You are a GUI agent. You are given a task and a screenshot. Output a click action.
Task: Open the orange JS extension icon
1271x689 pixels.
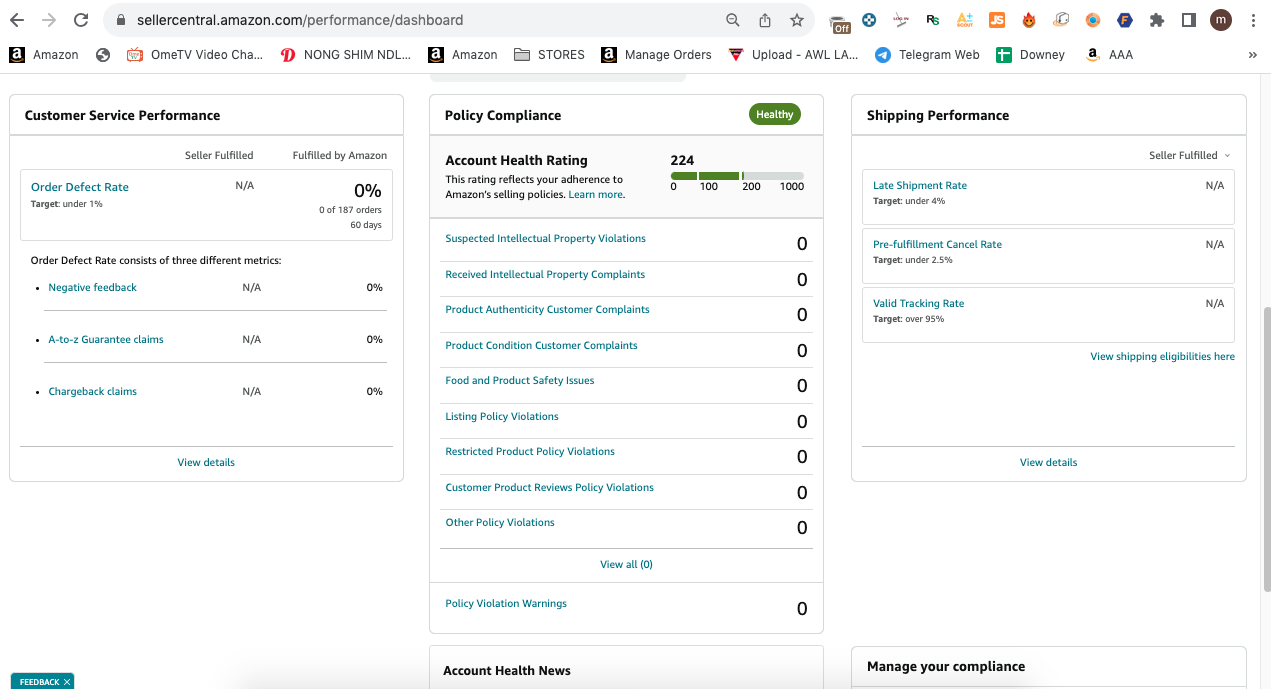997,20
